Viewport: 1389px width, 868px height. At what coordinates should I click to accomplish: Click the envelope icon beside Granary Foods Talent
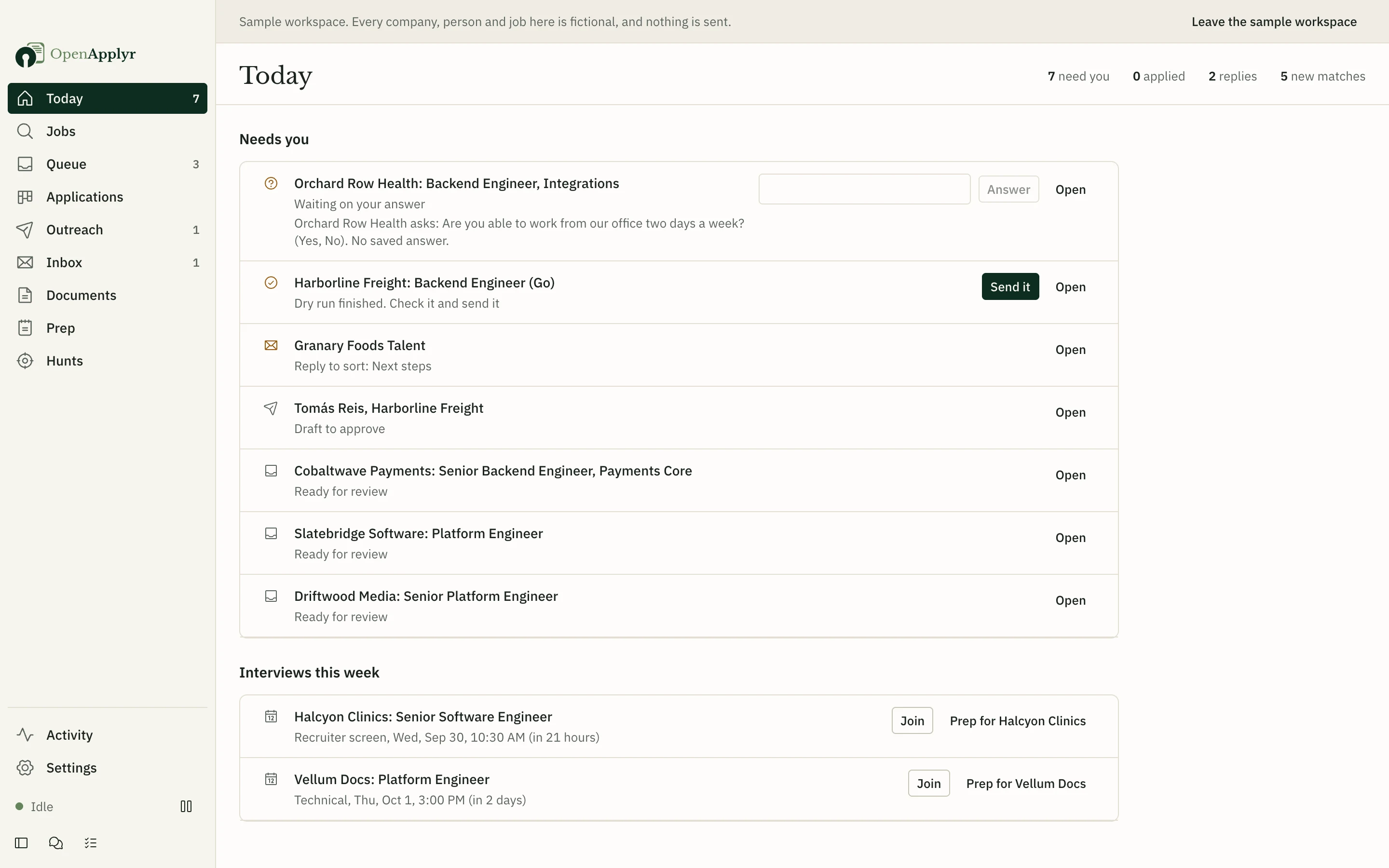pos(271,345)
